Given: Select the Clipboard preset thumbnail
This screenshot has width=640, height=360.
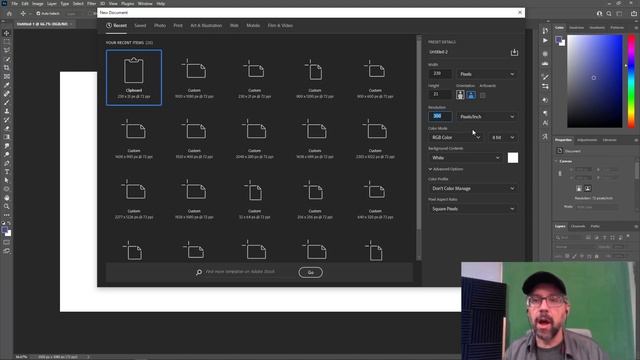Looking at the screenshot, I should click(x=134, y=78).
